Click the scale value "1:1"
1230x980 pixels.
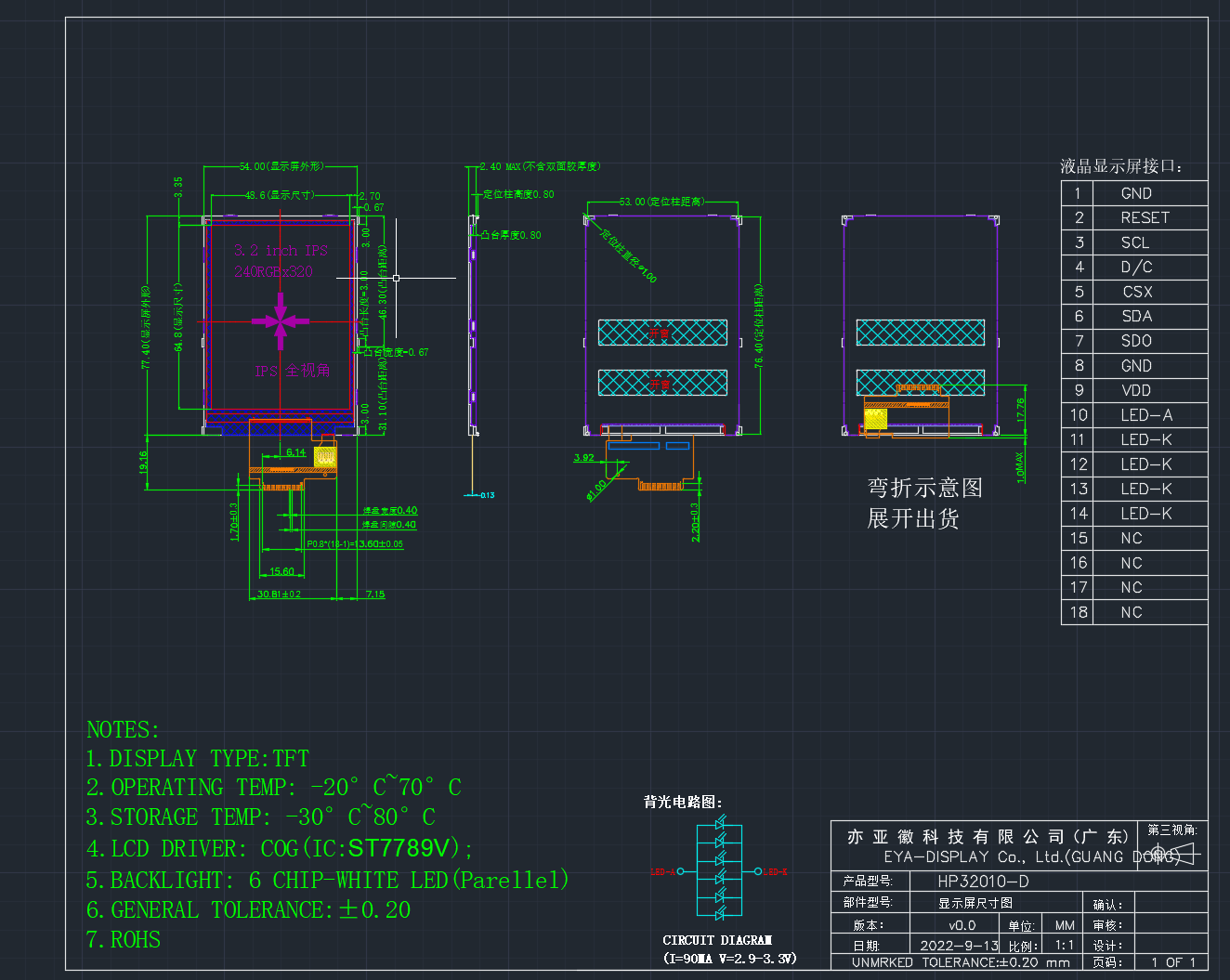coord(1064,945)
